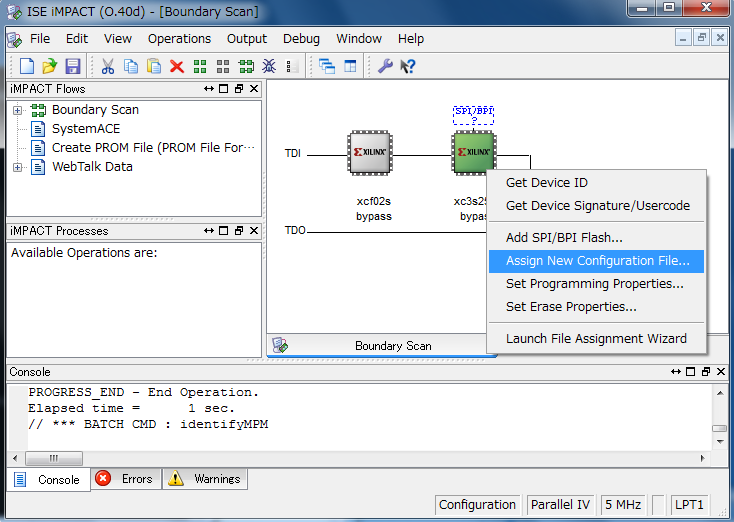Click the What's This help cursor icon

[408, 66]
